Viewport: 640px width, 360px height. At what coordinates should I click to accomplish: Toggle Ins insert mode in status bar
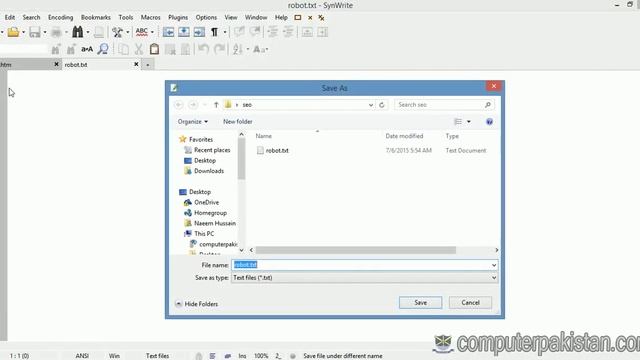click(x=242, y=356)
